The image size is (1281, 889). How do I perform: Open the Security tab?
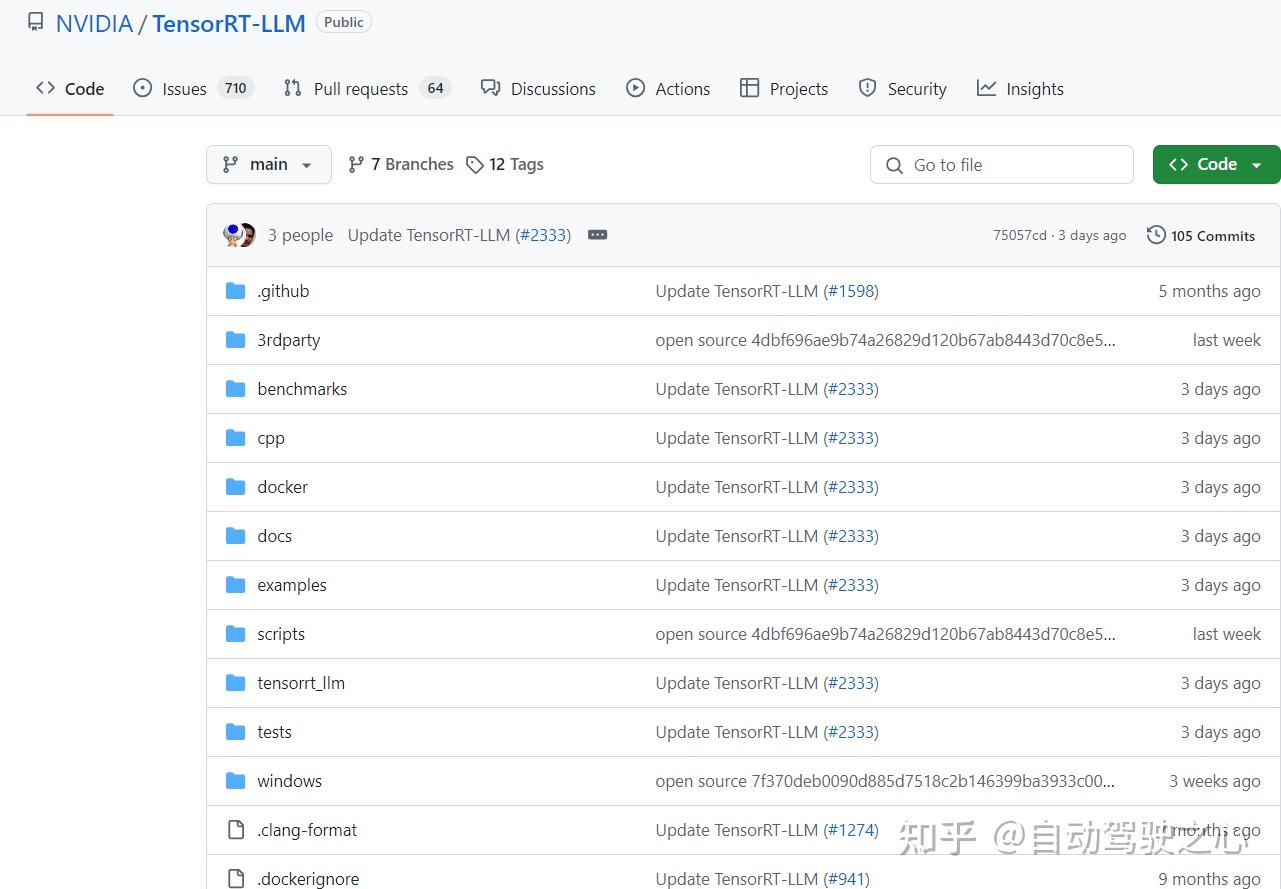tap(902, 89)
